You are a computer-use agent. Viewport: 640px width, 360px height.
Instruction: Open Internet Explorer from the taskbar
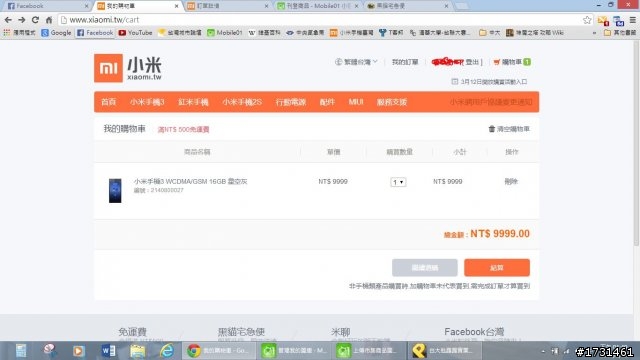167,351
